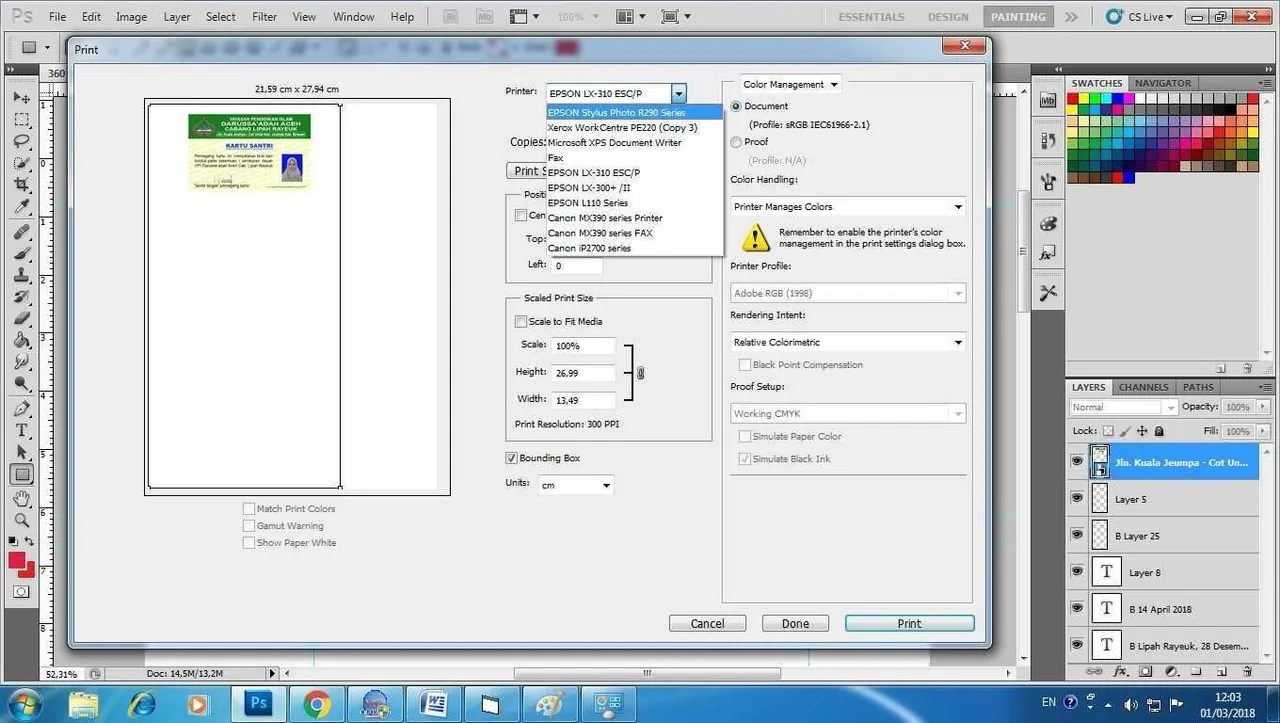The image size is (1280, 723).
Task: Click the Print button
Action: coord(909,623)
